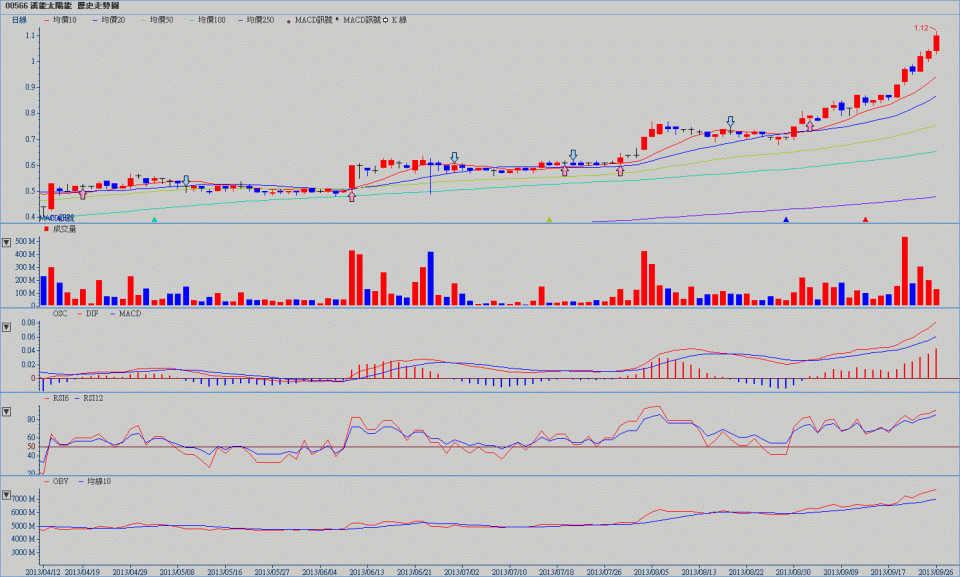The width and height of the screenshot is (960, 577).
Task: Toggle the K 線 candlestick legend entry
Action: (x=399, y=19)
